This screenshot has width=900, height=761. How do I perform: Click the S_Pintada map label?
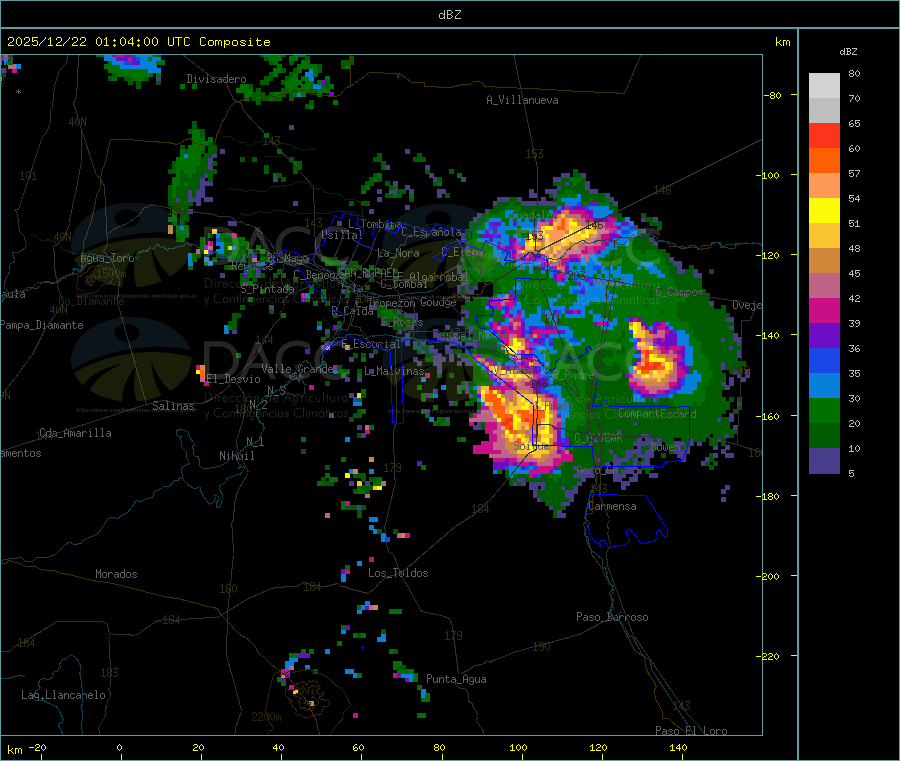[x=267, y=289]
